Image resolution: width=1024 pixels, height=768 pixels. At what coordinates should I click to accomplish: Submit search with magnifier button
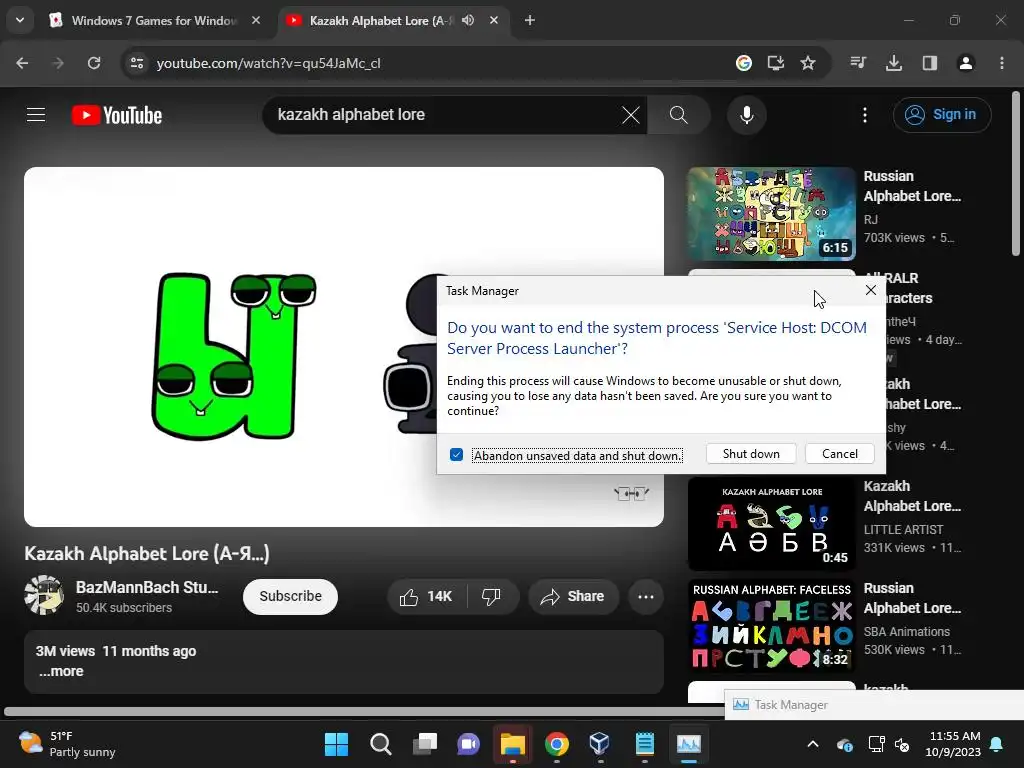coord(679,115)
